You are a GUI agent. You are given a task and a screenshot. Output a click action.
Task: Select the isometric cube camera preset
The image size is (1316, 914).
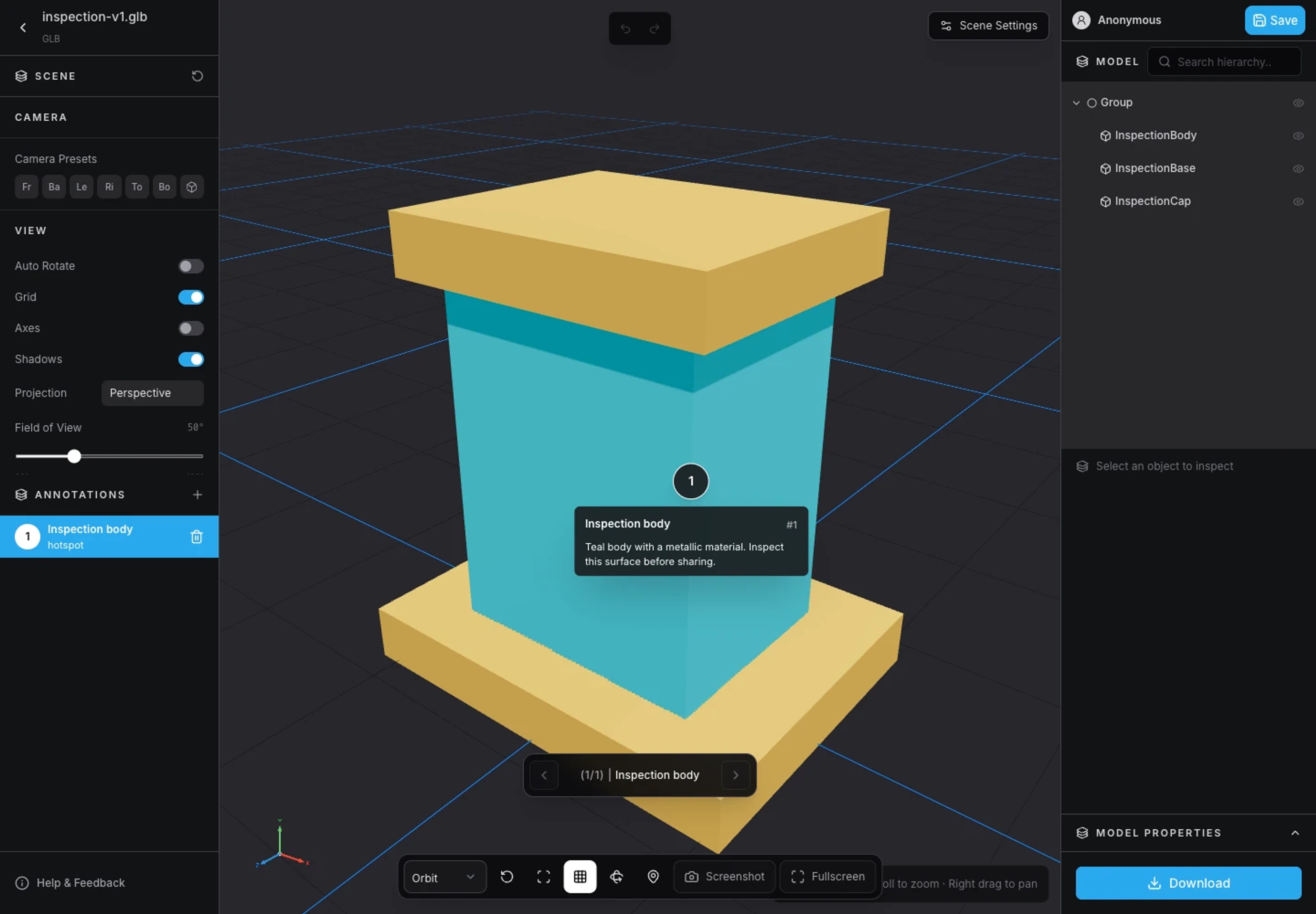192,187
